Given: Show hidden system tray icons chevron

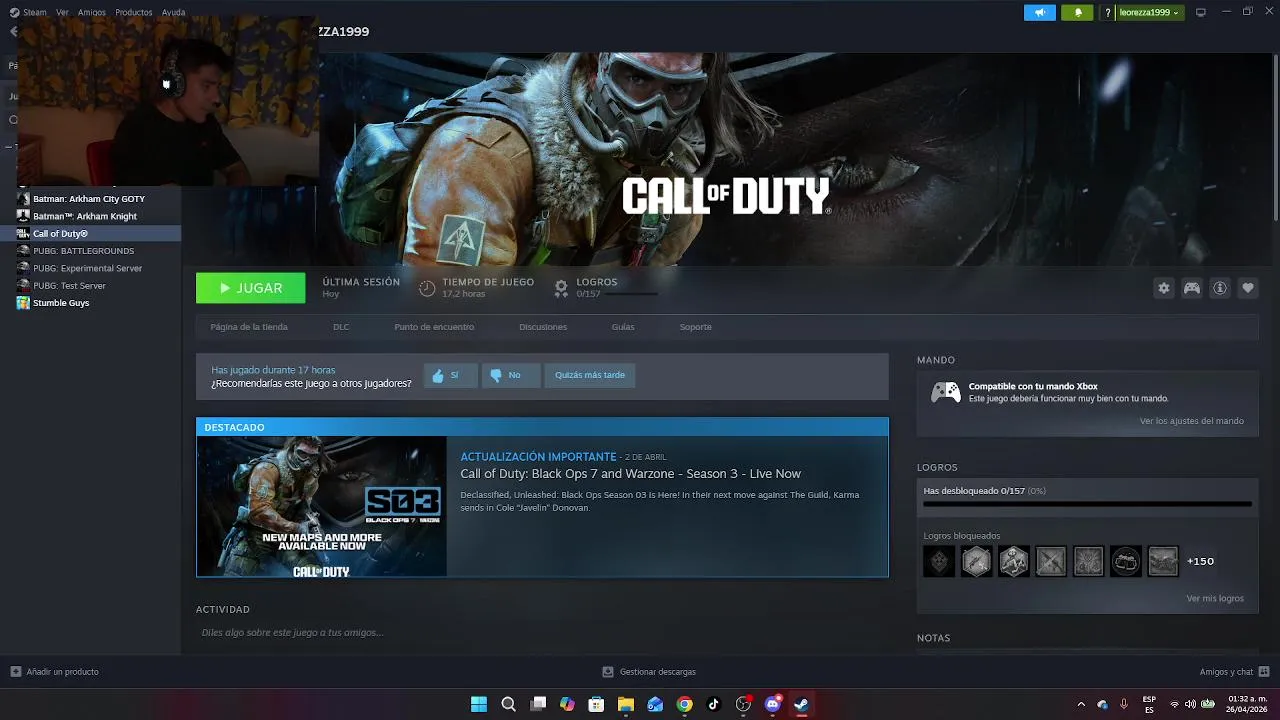Looking at the screenshot, I should click(x=1081, y=704).
